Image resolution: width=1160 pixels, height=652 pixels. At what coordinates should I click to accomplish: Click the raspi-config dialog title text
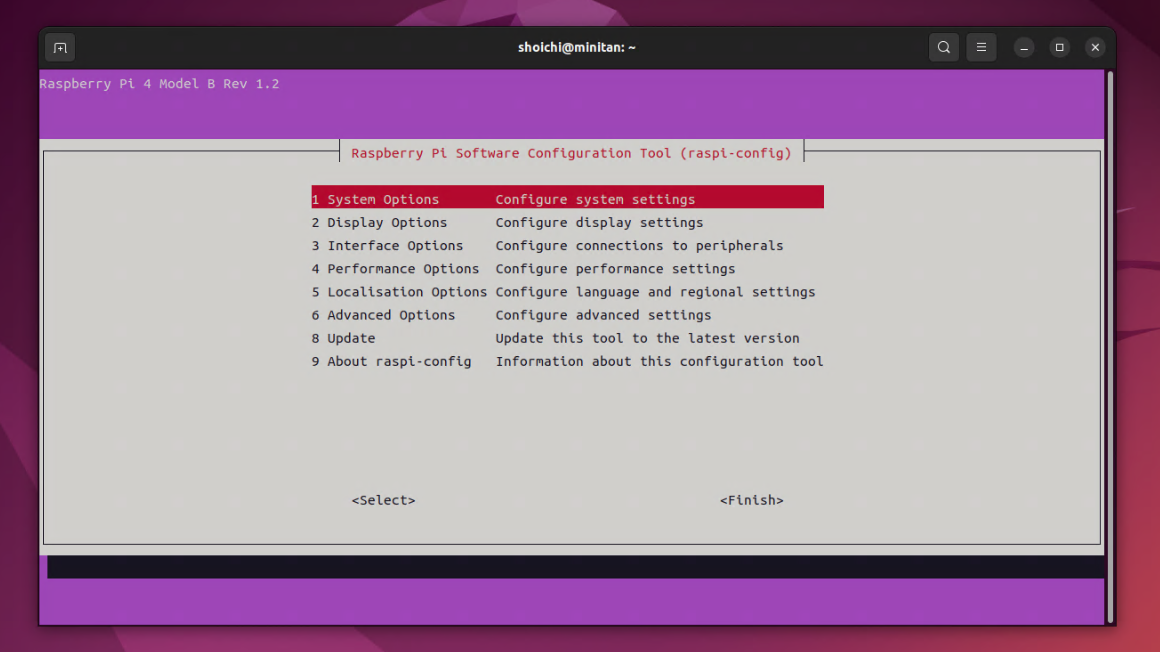coord(571,153)
